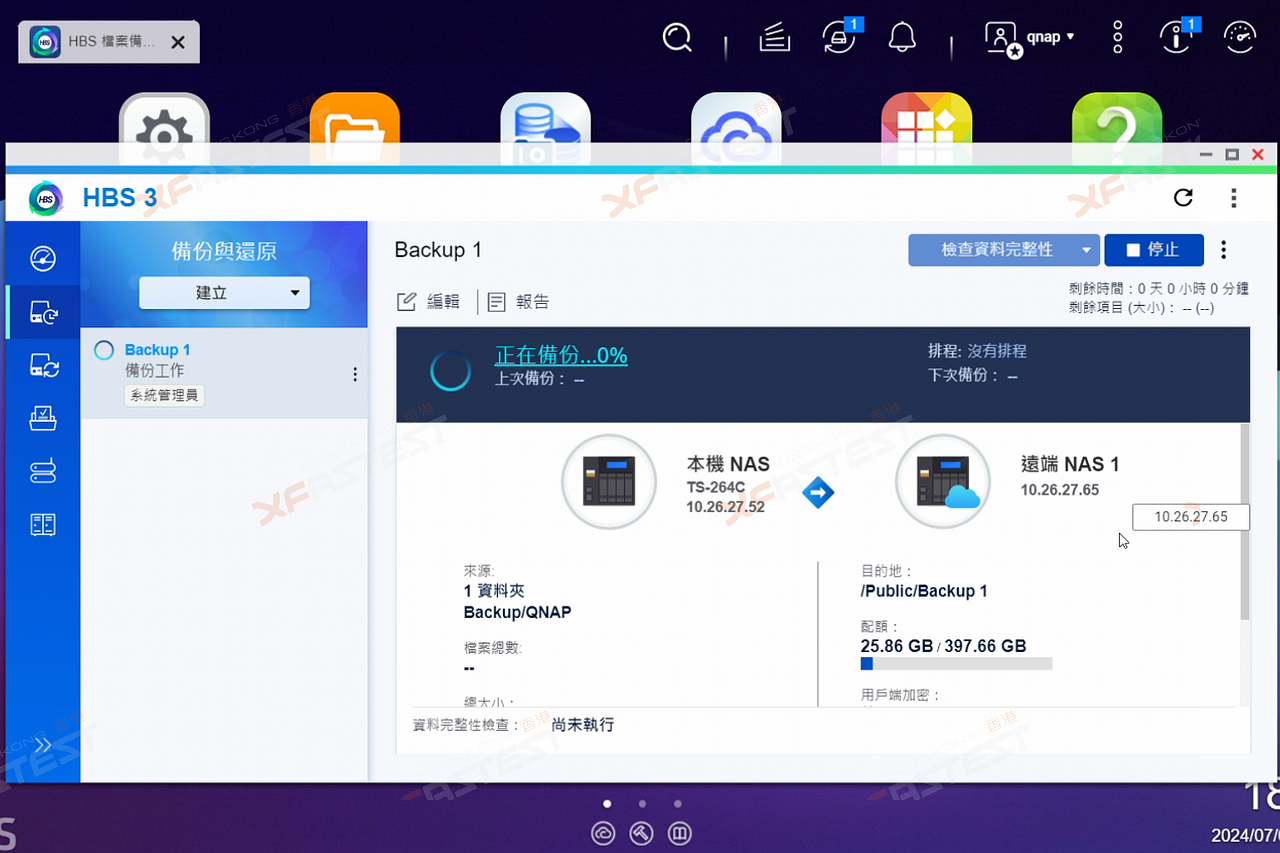
Task: Open job more options beside 停止
Action: coord(1223,250)
